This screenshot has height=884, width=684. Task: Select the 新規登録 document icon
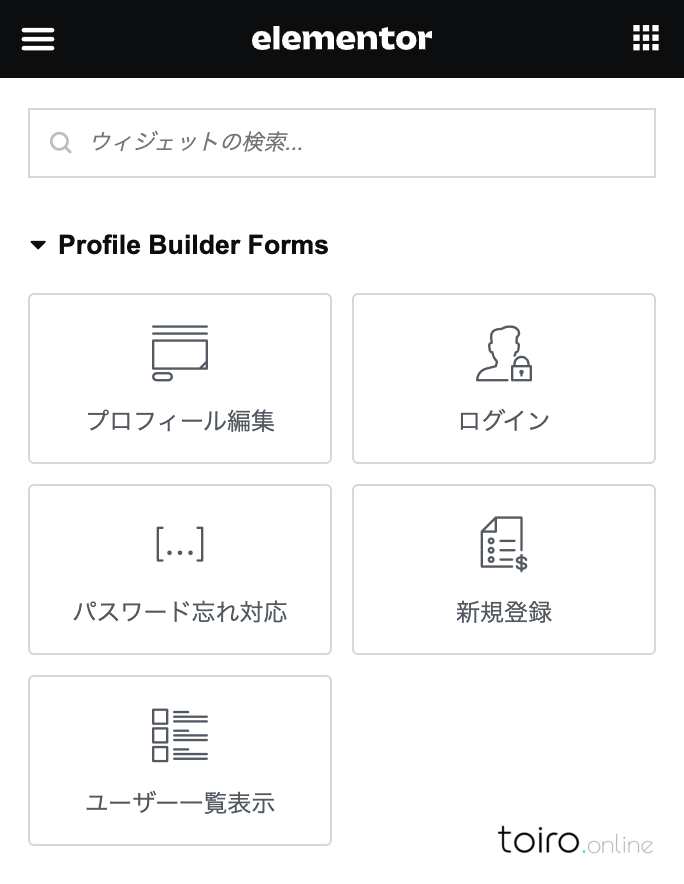[504, 544]
